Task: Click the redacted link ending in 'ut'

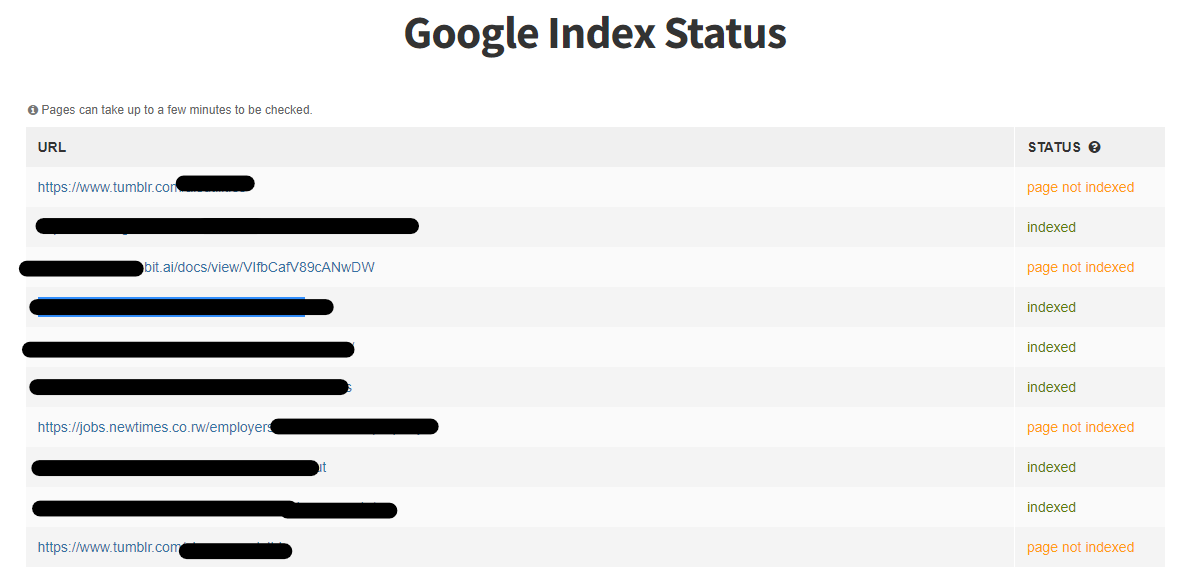Action: click(x=179, y=467)
